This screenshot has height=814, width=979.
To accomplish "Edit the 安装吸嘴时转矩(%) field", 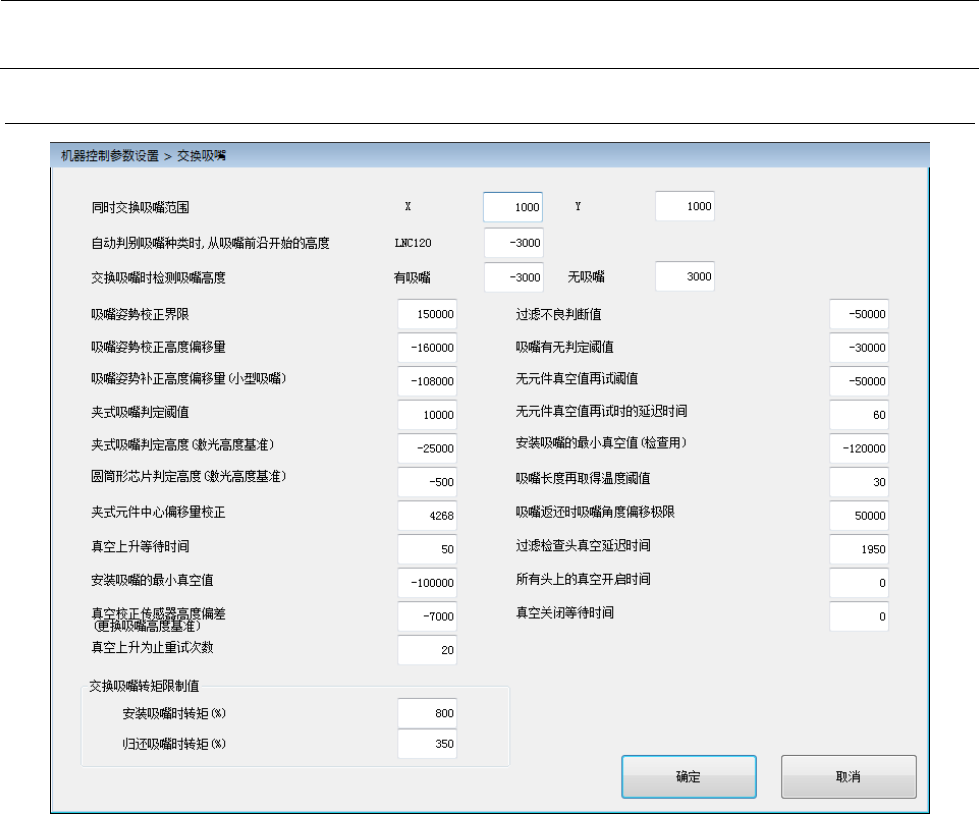I will tap(427, 713).
